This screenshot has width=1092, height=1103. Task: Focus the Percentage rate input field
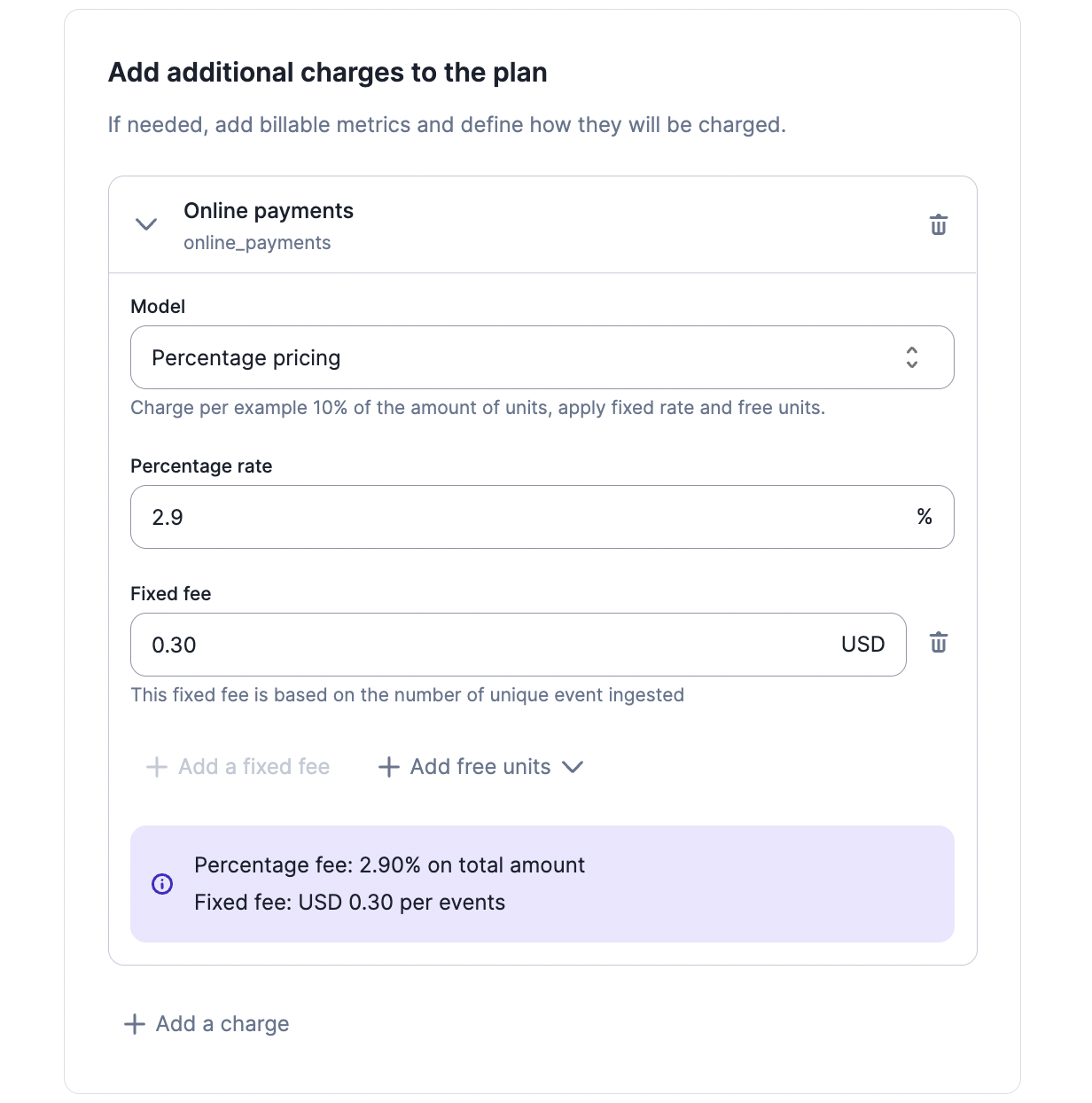pyautogui.click(x=542, y=517)
